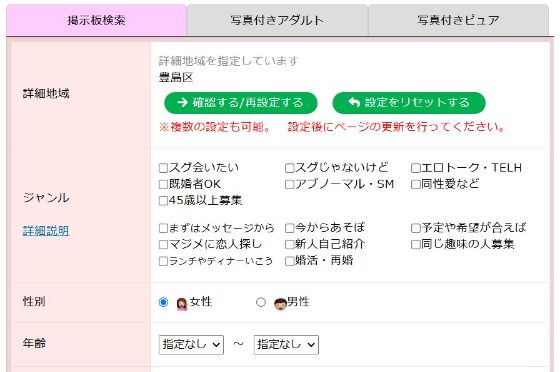This screenshot has height=372, width=560.
Task: Check the 既婚者OK checkbox
Action: pyautogui.click(x=163, y=184)
